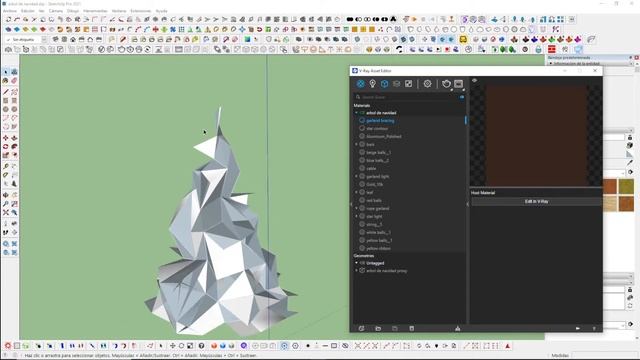Pick the olive green swatch in right tray
The image size is (640, 360).
tap(626, 187)
